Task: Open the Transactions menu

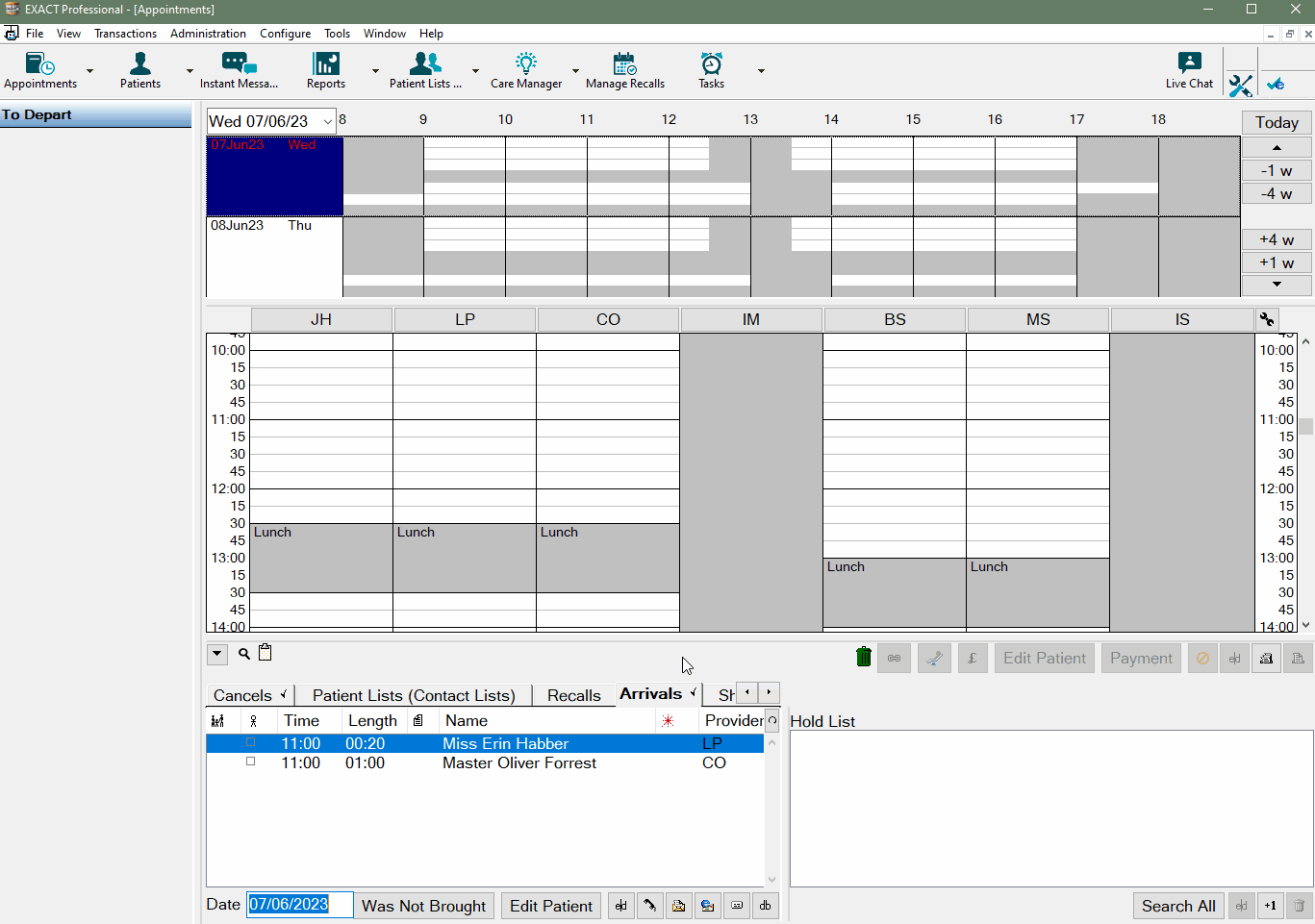Action: pos(125,34)
